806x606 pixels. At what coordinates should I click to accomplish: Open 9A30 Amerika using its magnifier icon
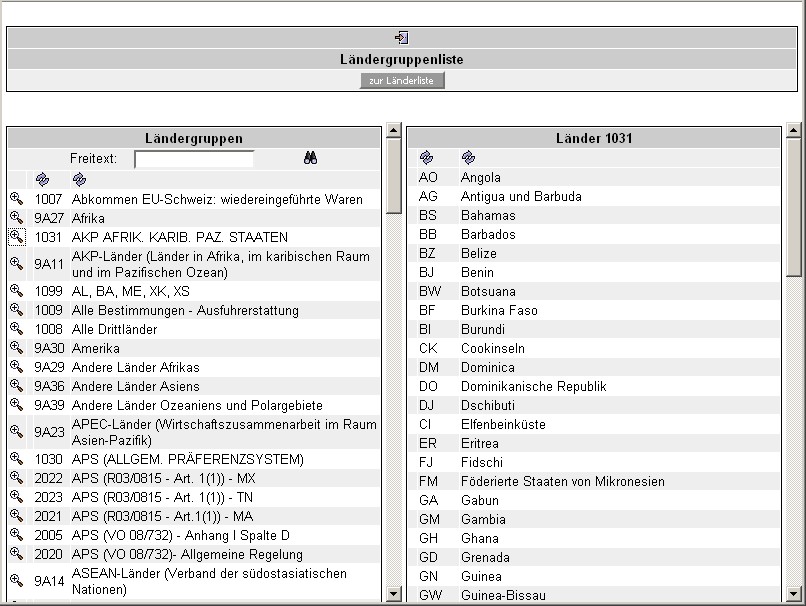pos(16,348)
